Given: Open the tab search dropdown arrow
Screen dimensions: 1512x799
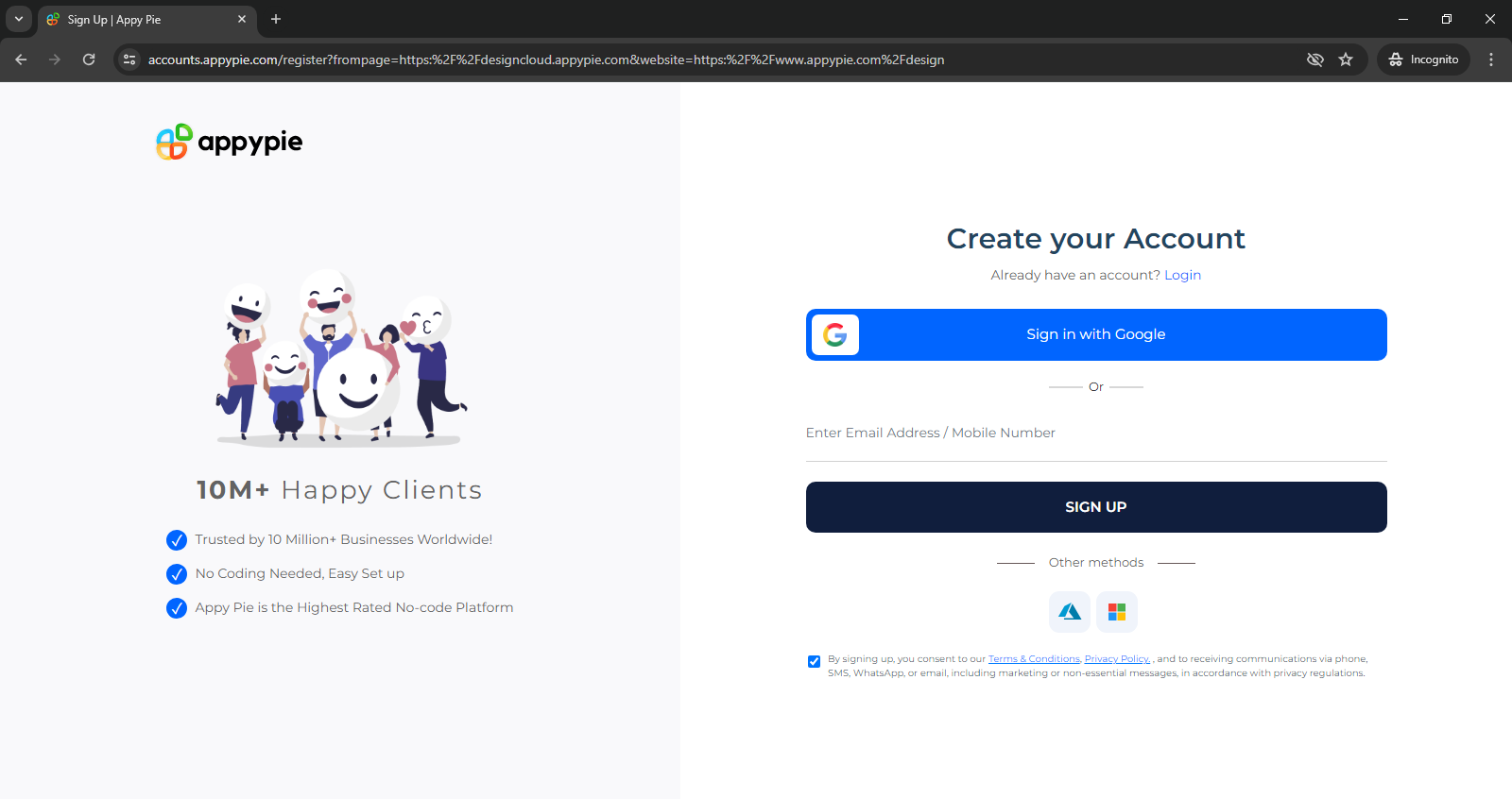Looking at the screenshot, I should click(x=18, y=19).
